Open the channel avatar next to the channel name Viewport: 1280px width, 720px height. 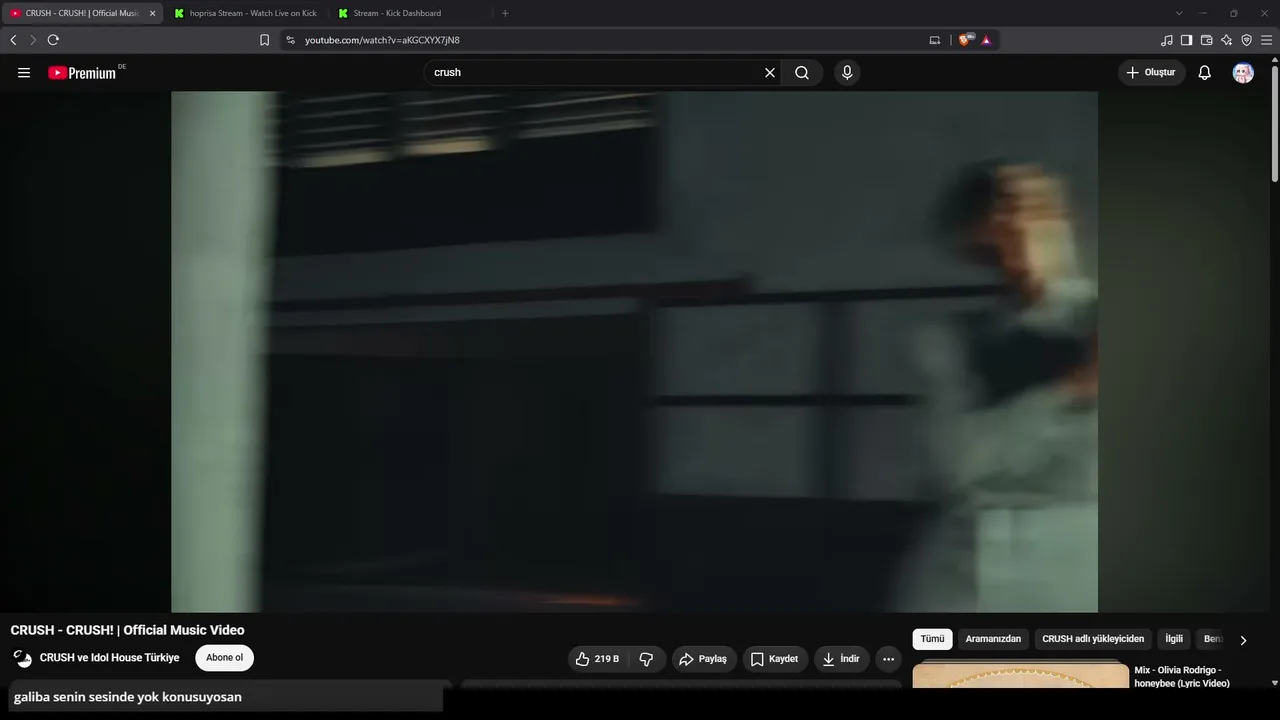coord(22,658)
